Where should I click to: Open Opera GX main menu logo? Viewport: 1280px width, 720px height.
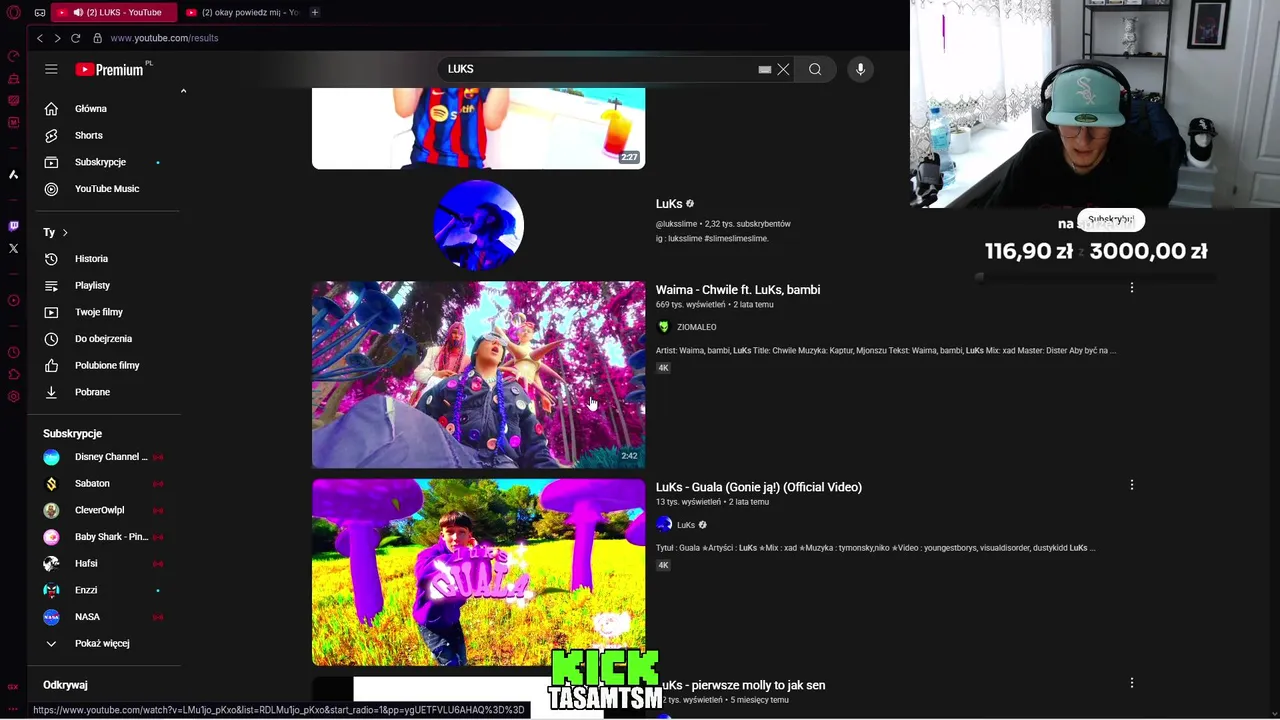(13, 12)
